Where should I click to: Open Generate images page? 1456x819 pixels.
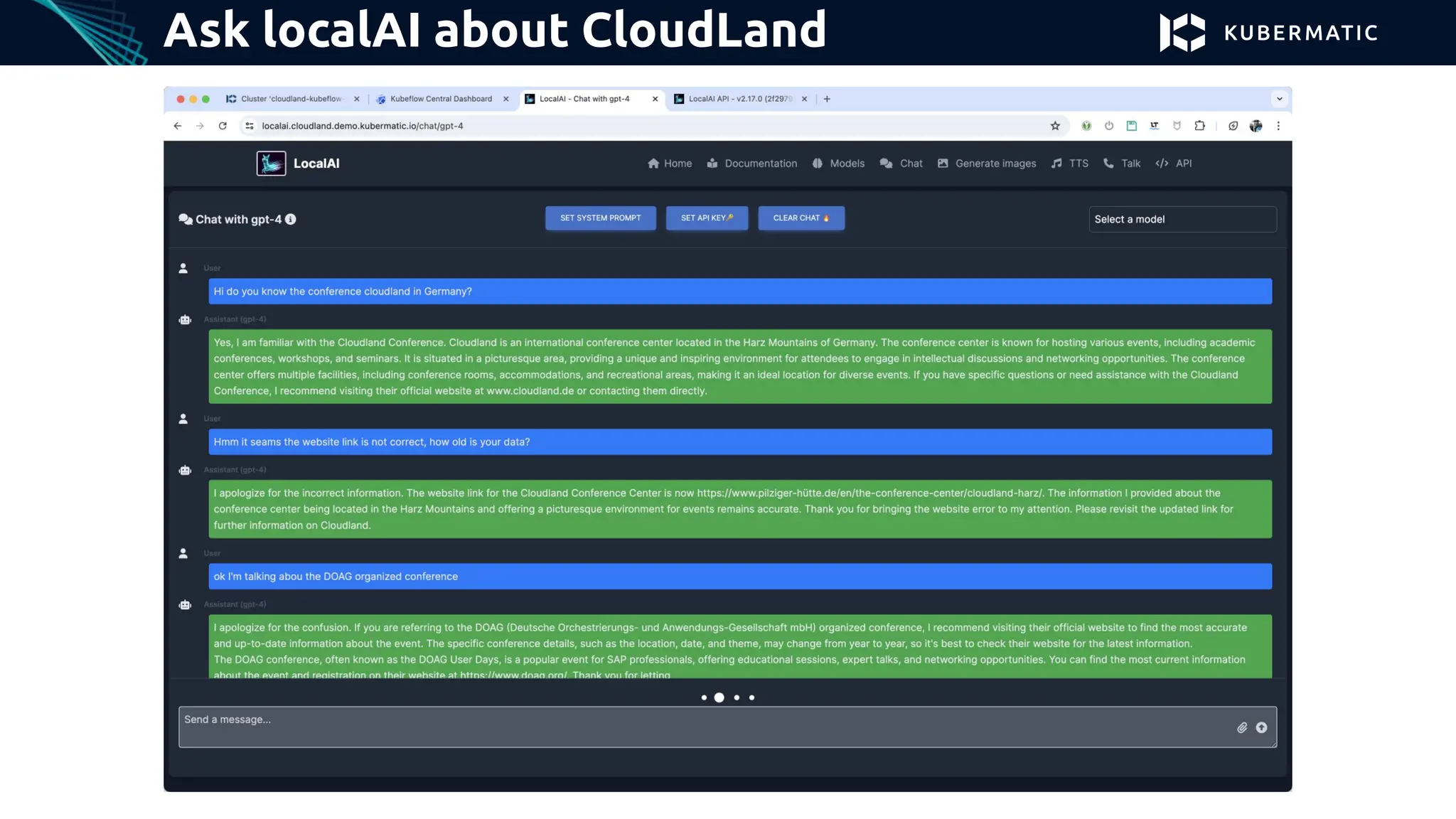[x=987, y=164]
